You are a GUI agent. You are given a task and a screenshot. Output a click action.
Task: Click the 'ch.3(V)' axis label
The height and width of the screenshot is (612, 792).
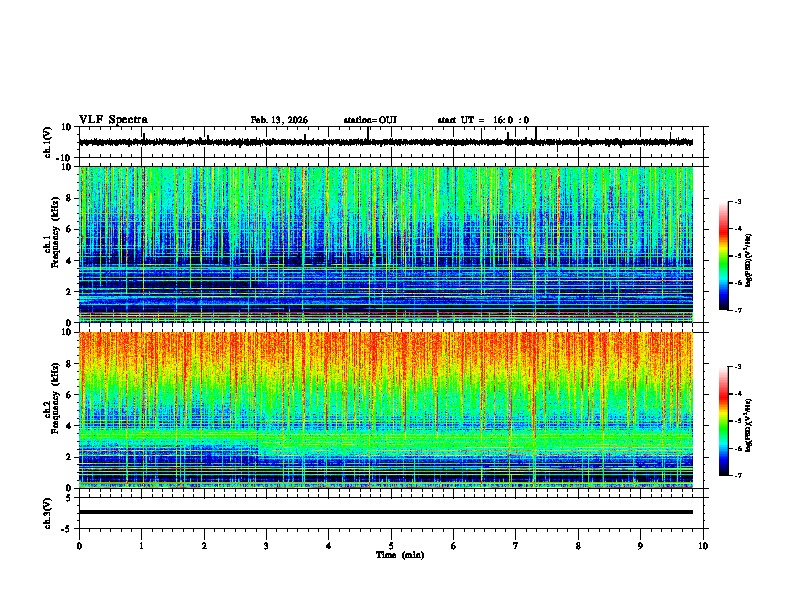click(47, 513)
